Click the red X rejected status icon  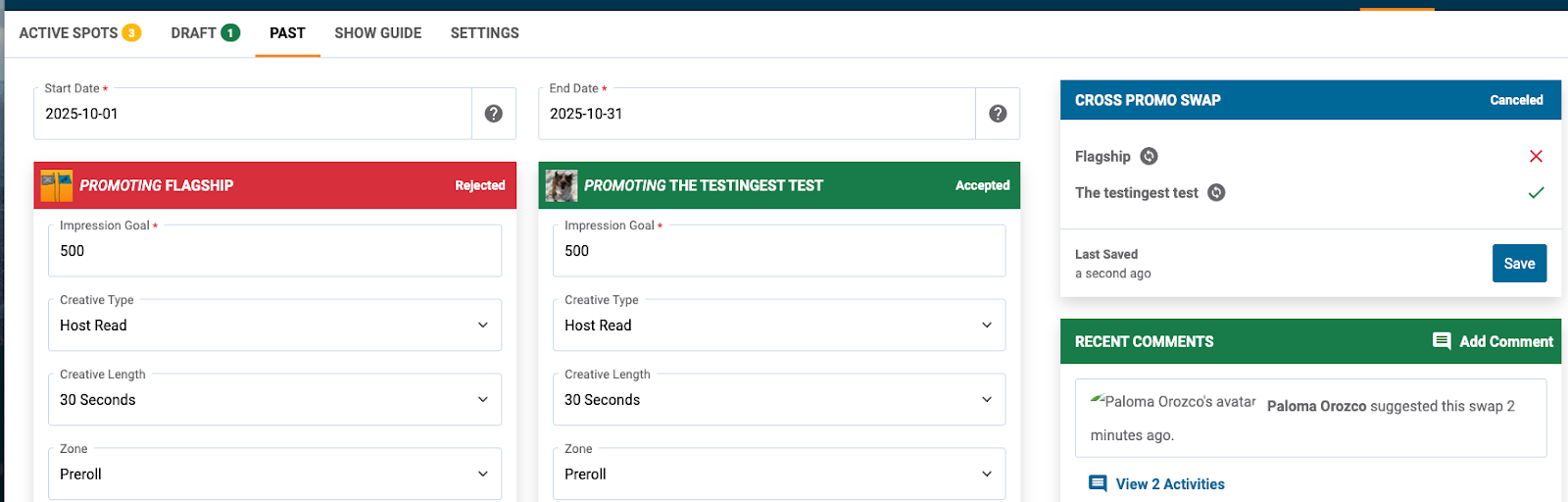click(1536, 156)
